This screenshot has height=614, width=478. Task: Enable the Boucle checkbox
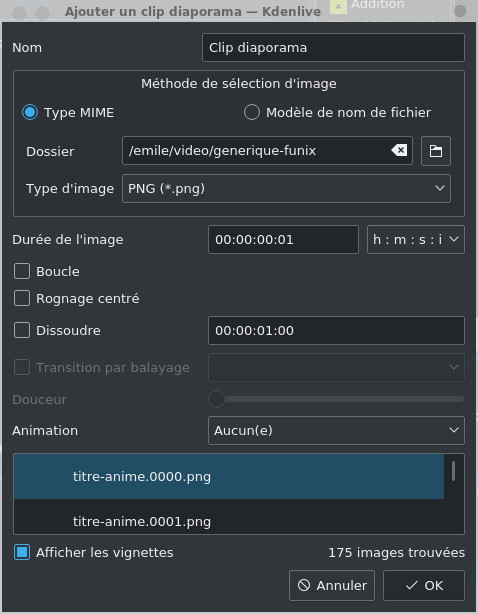click(22, 271)
